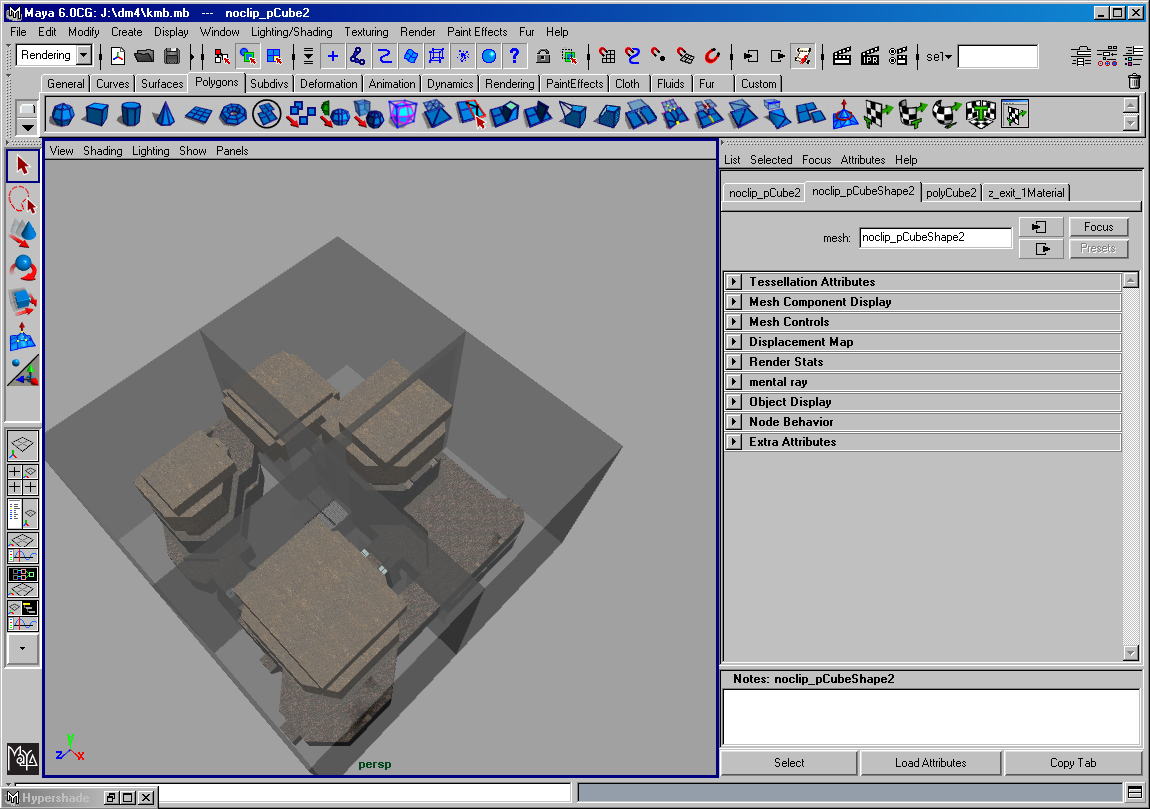Choose the Move tool in toolbox
1150x809 pixels.
(23, 233)
